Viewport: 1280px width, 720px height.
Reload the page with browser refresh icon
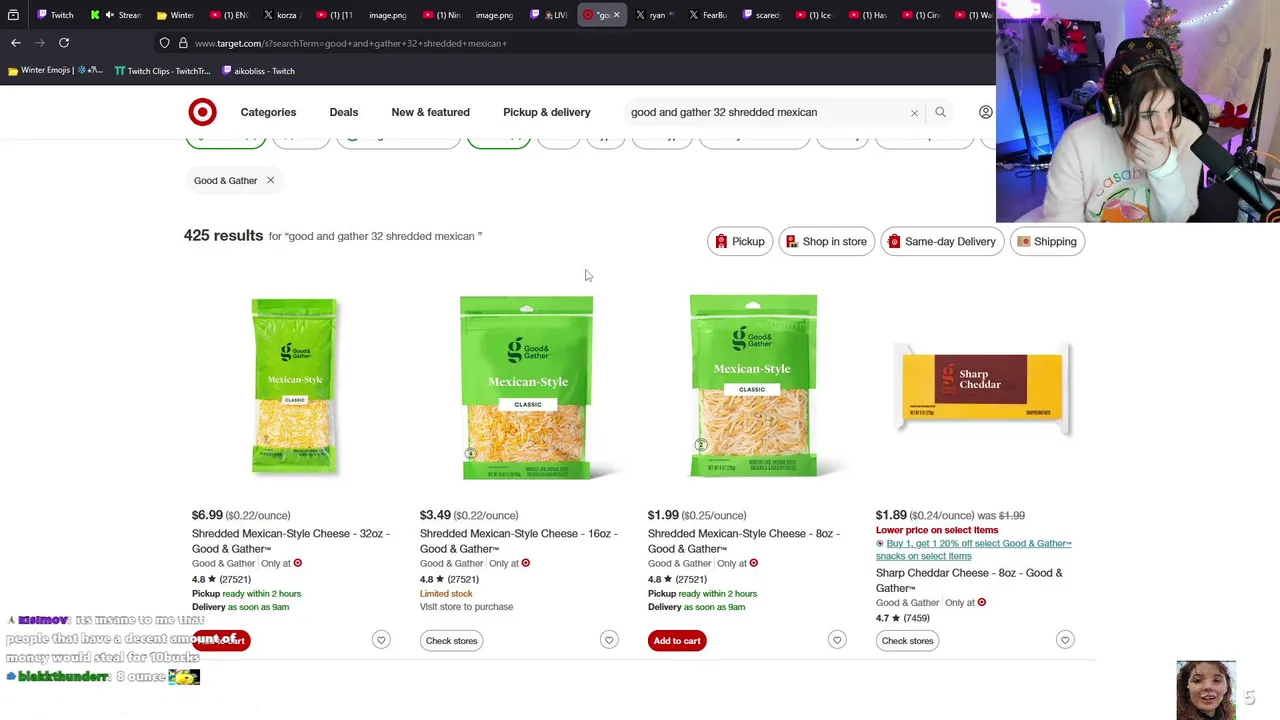tap(64, 43)
